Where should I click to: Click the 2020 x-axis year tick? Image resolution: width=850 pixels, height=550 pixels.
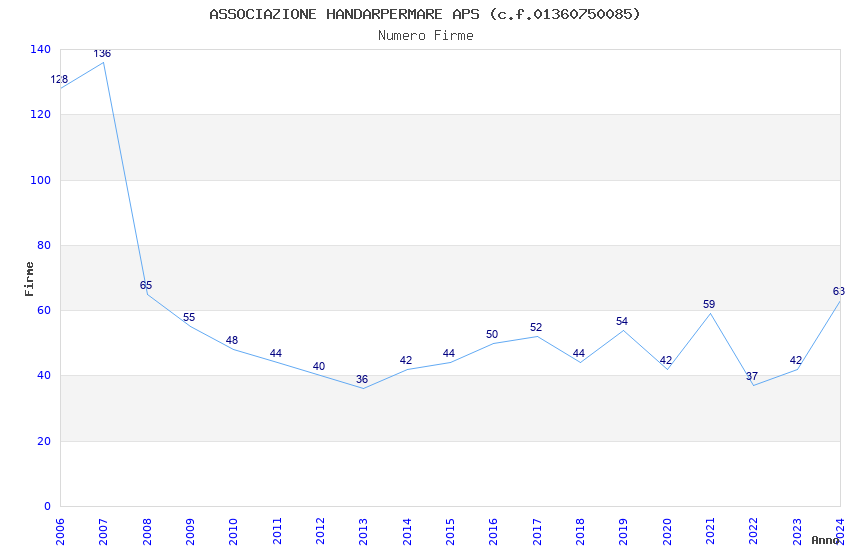pyautogui.click(x=667, y=532)
